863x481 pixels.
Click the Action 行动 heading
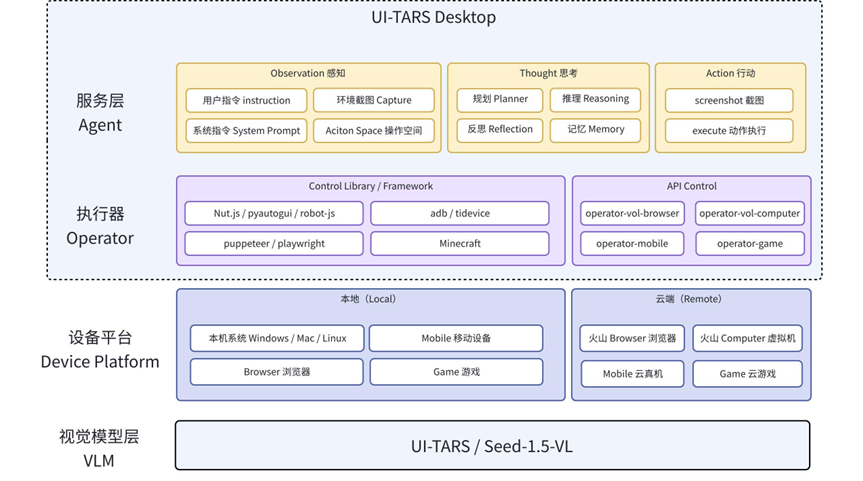730,73
